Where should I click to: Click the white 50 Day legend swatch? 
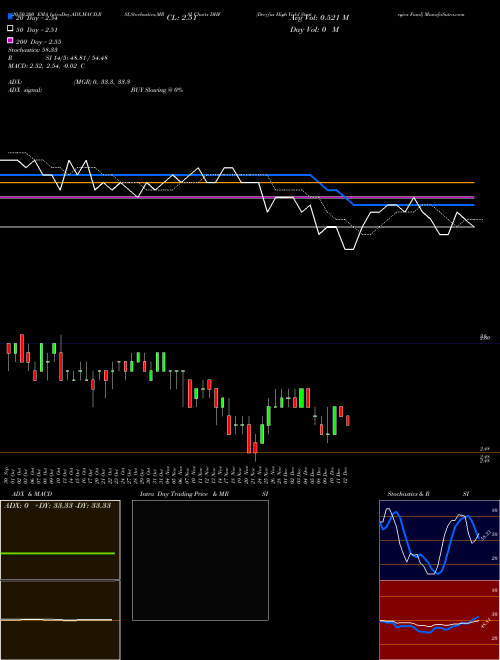coord(11,29)
